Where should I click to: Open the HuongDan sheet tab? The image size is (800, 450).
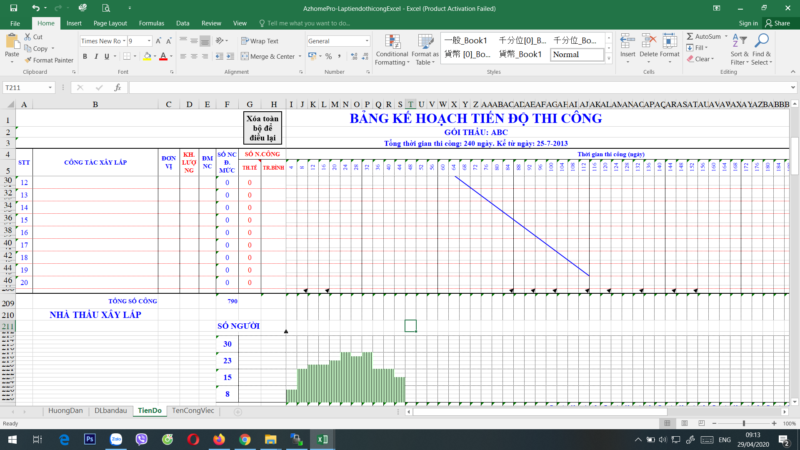[x=65, y=411]
